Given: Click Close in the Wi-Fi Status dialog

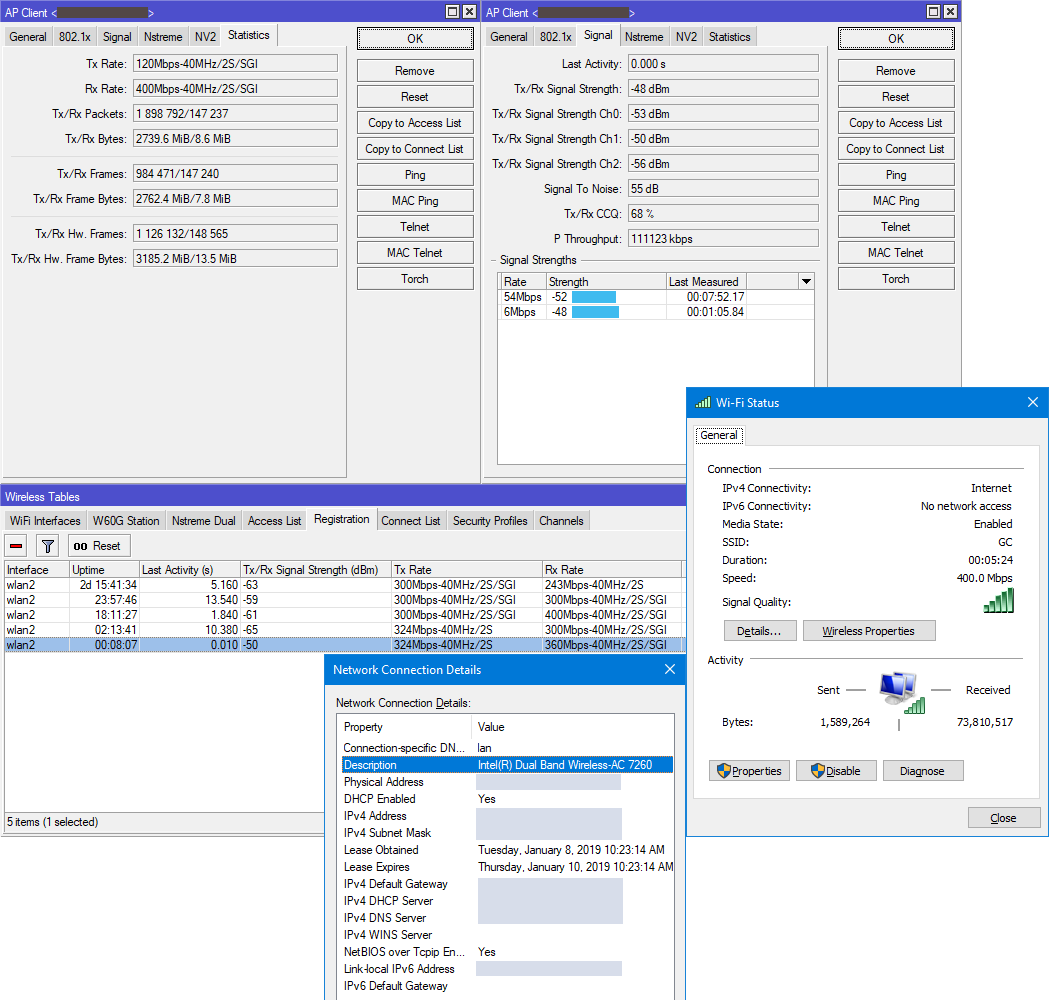Looking at the screenshot, I should coord(1004,817).
